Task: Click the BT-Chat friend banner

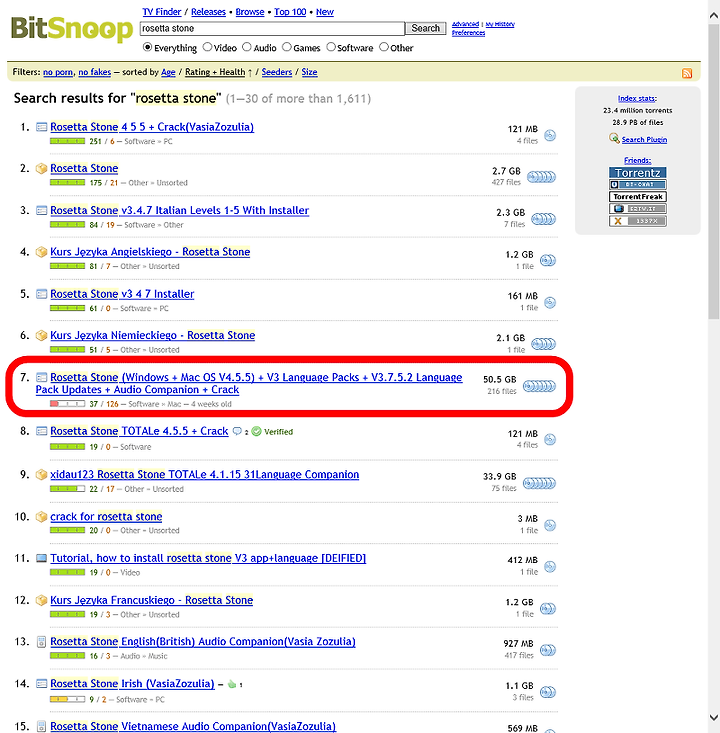Action: (638, 184)
